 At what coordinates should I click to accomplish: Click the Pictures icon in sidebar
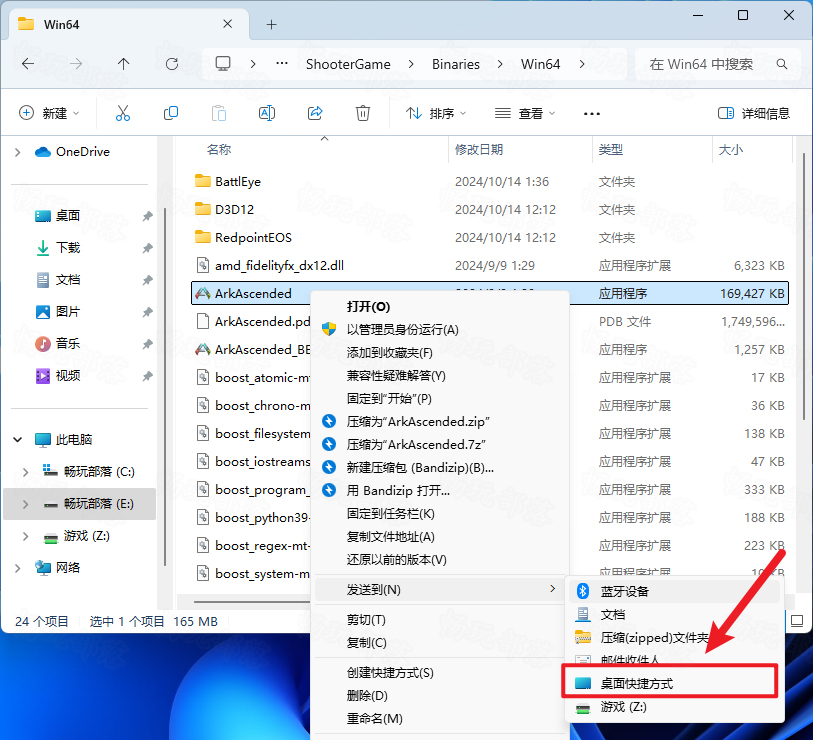point(43,312)
